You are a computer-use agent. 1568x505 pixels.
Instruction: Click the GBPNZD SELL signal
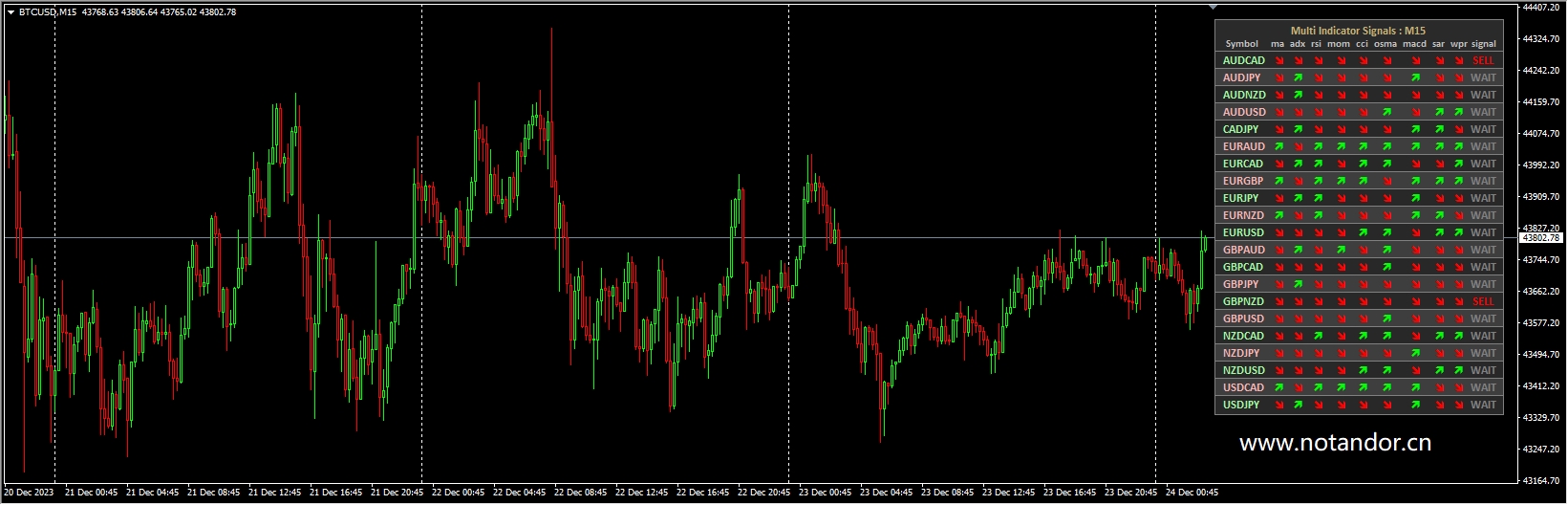[x=1483, y=301]
